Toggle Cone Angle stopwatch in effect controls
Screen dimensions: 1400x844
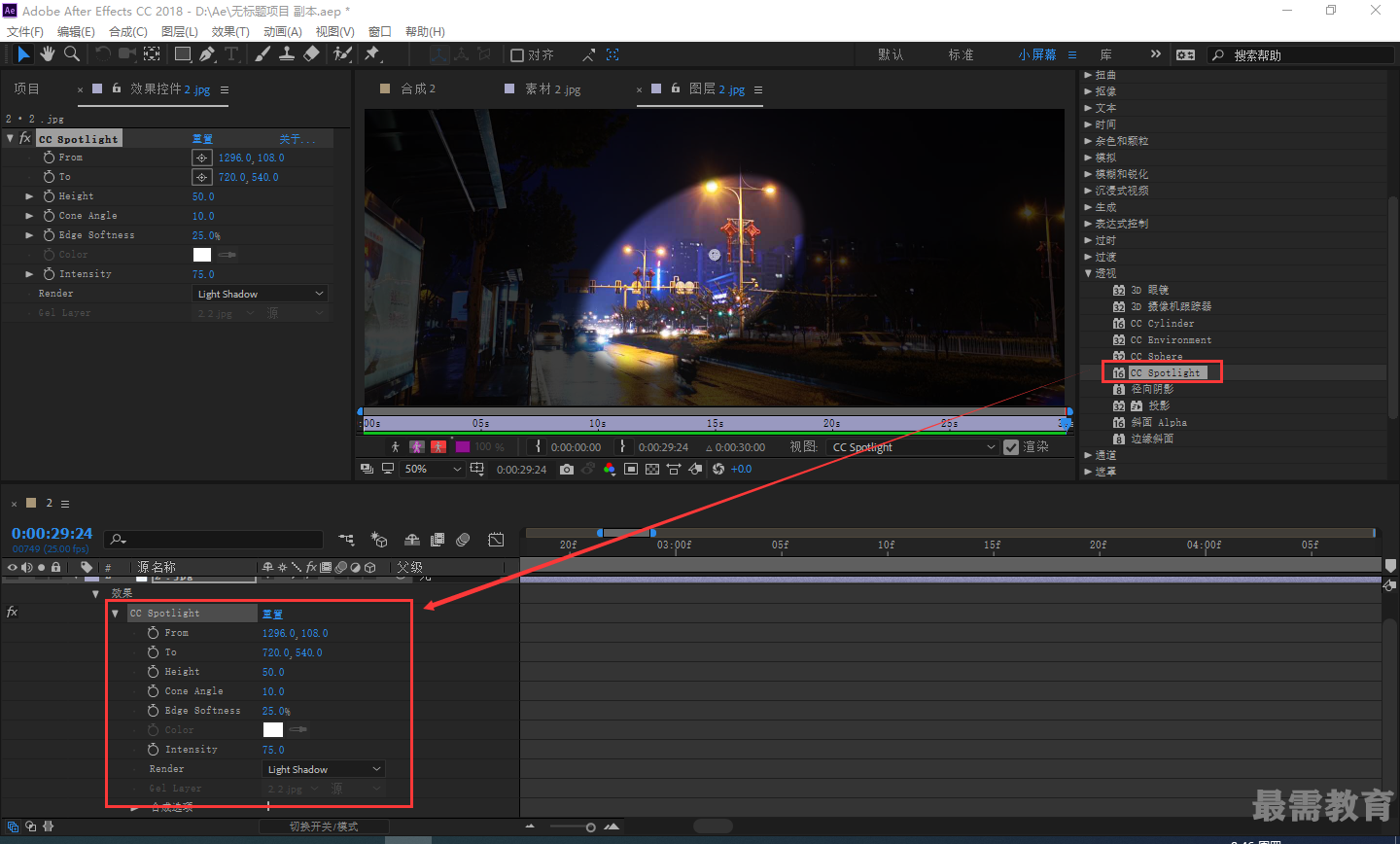tap(49, 216)
